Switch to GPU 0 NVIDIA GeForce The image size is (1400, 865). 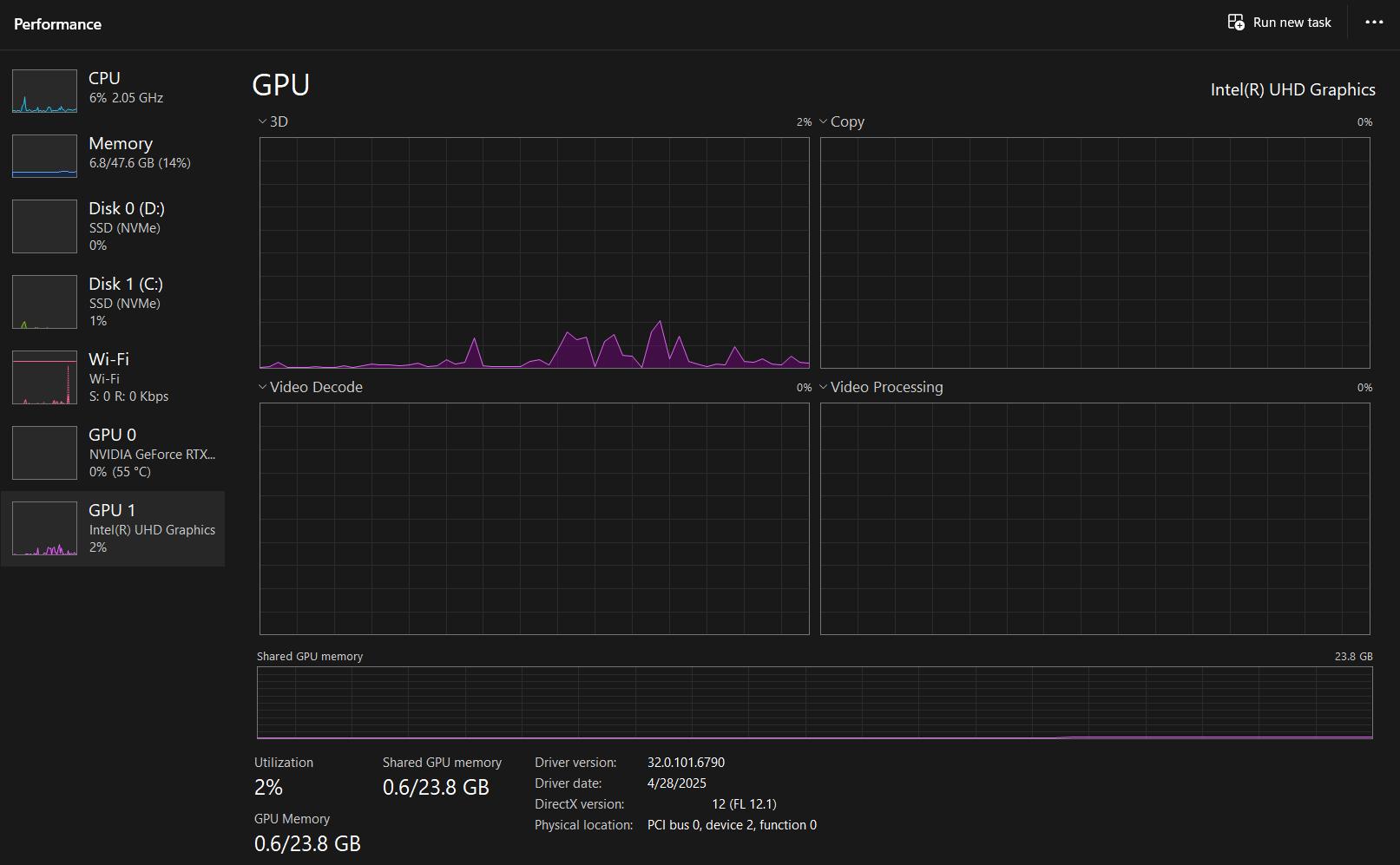coord(113,452)
